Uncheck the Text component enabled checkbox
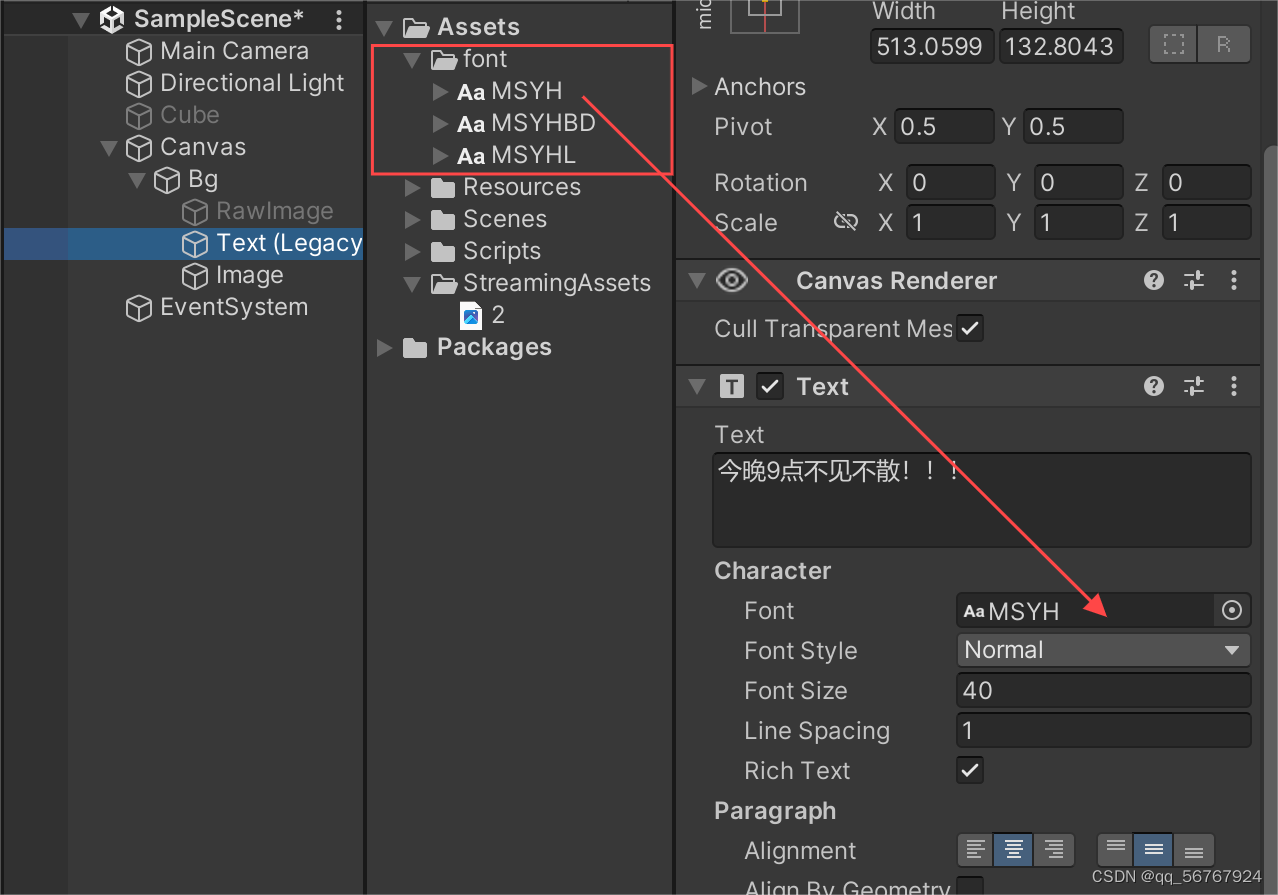The height and width of the screenshot is (895, 1278). (769, 386)
